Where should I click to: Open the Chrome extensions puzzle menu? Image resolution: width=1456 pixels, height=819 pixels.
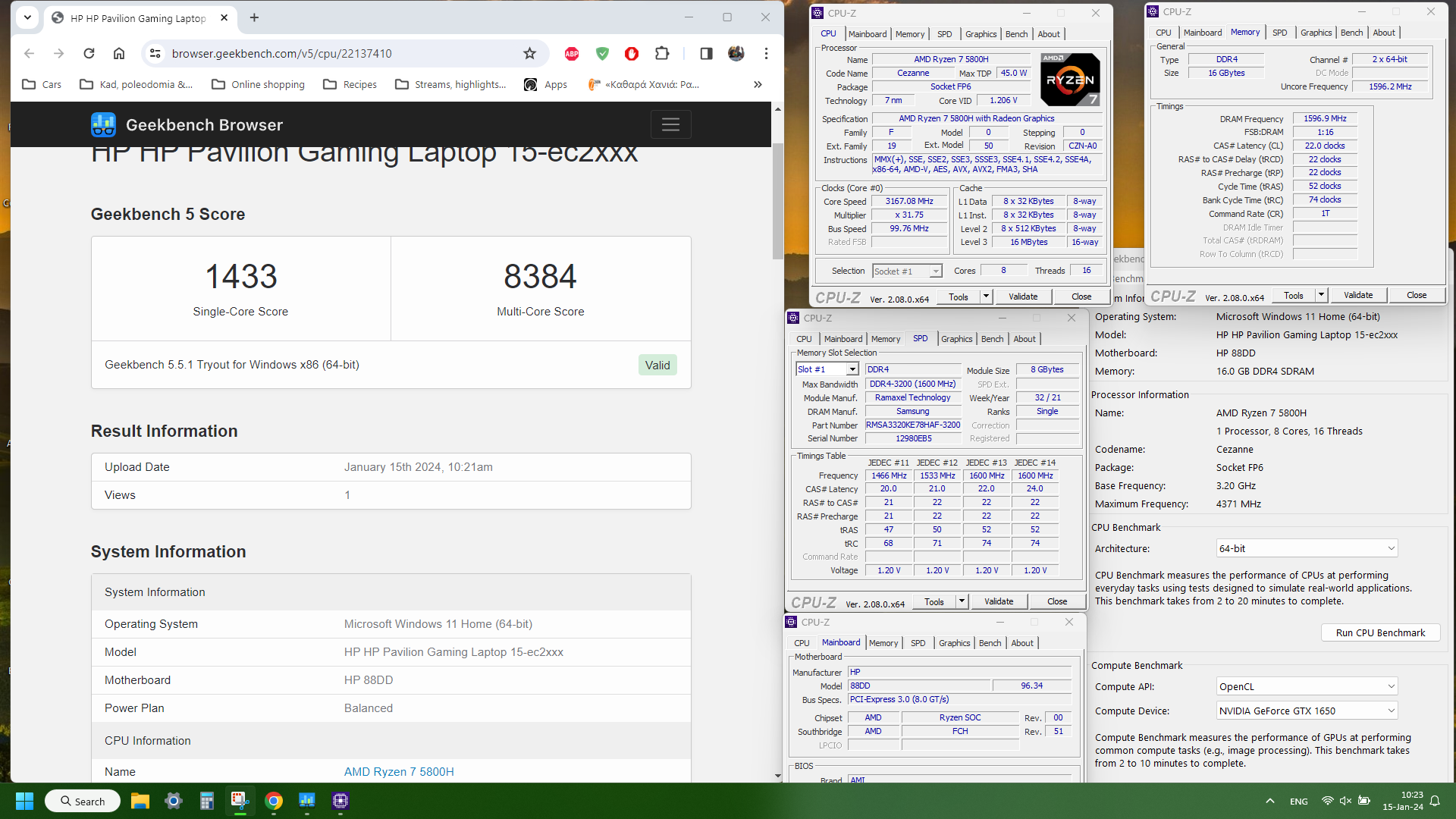(x=661, y=53)
